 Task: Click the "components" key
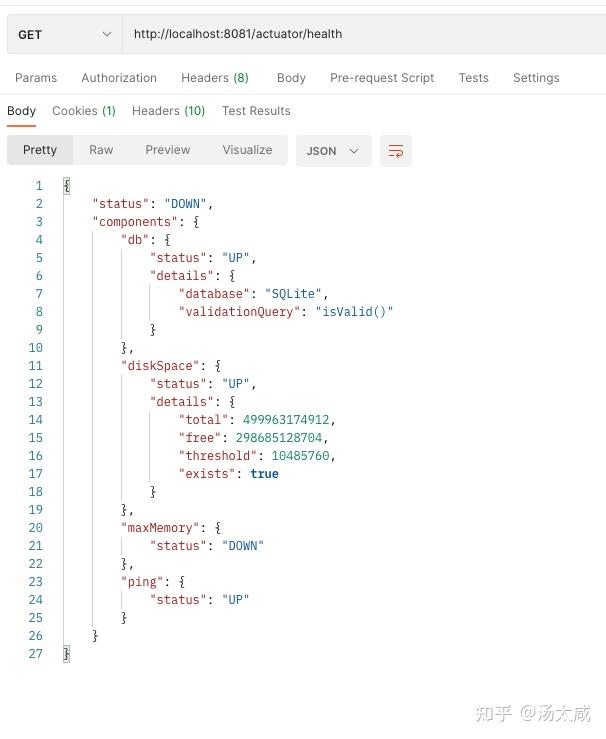(135, 222)
